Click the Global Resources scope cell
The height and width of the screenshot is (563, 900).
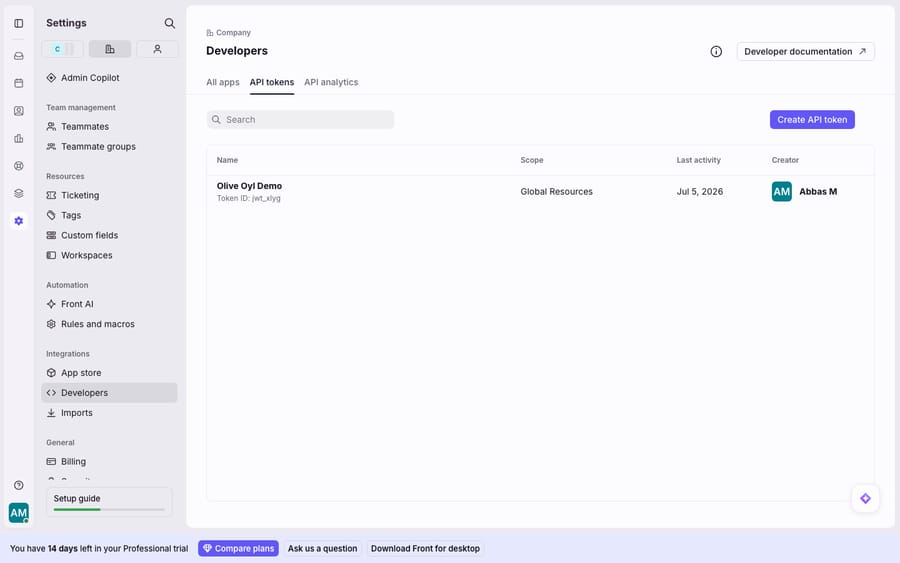pyautogui.click(x=556, y=192)
